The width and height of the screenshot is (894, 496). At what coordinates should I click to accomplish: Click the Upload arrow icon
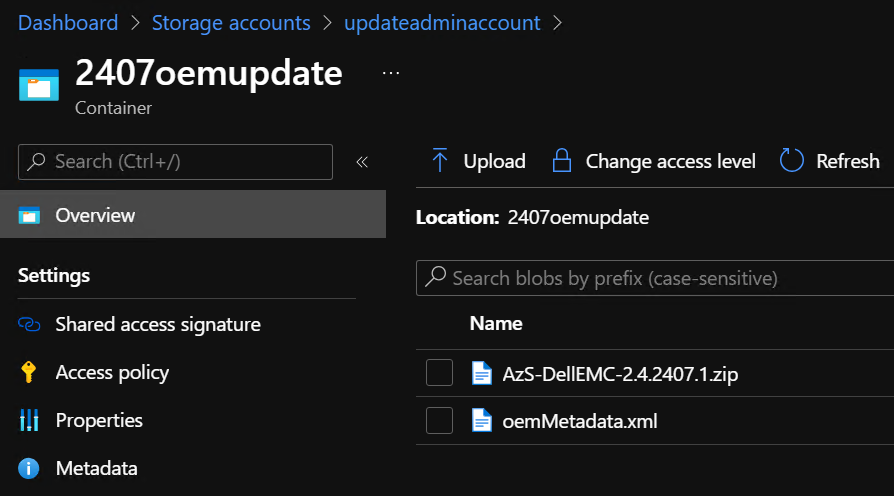pos(439,161)
